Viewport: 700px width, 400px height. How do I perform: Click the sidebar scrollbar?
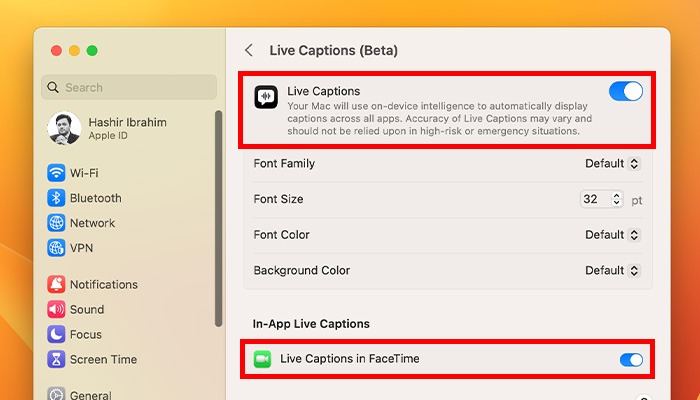pyautogui.click(x=218, y=219)
